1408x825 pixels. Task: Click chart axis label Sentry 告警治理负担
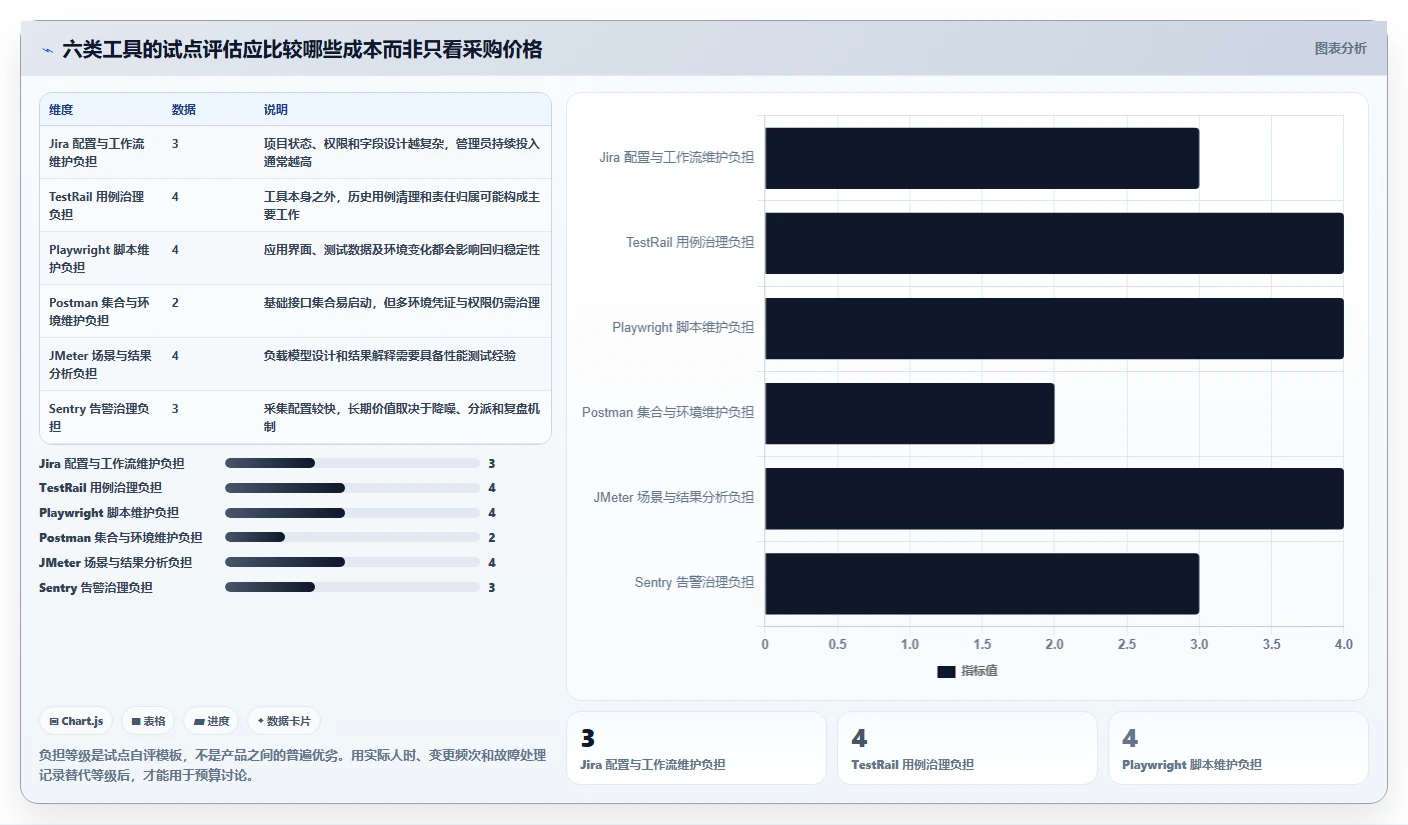694,582
